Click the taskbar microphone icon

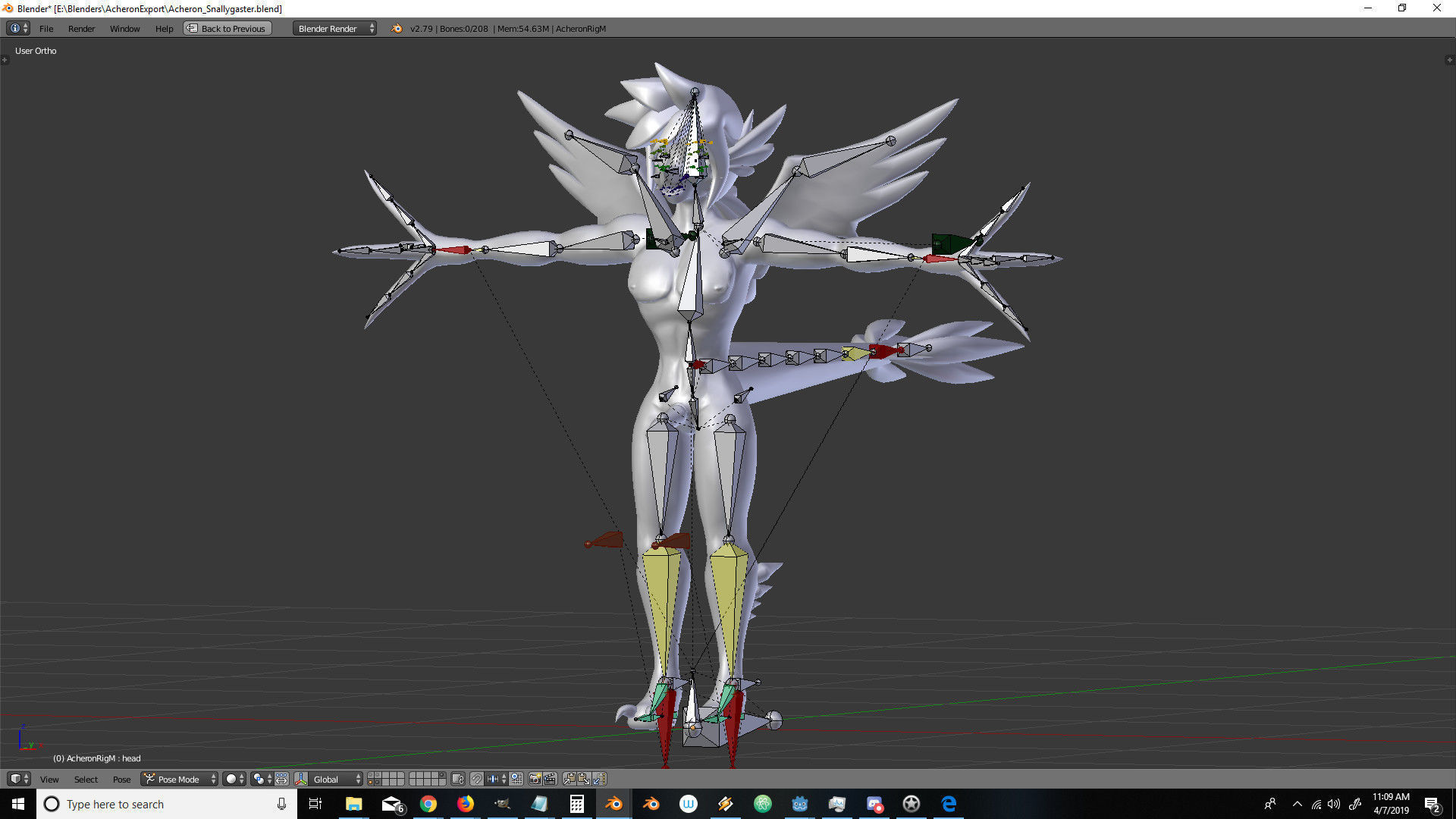(281, 804)
